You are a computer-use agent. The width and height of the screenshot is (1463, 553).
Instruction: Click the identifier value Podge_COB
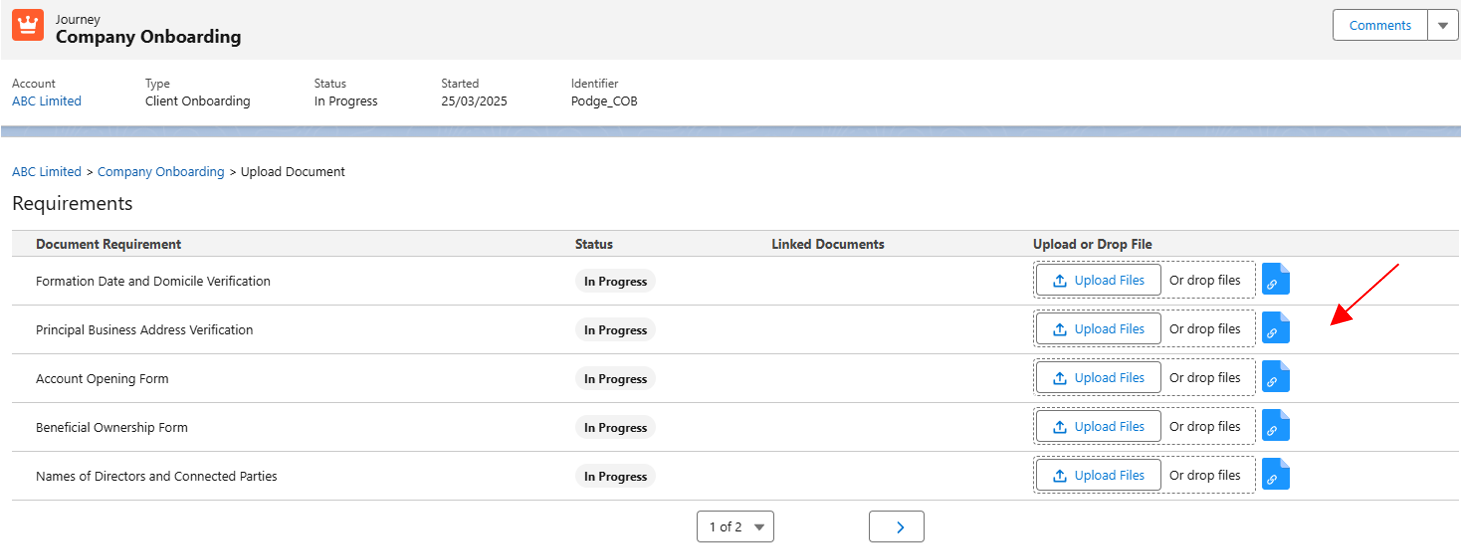tap(604, 101)
